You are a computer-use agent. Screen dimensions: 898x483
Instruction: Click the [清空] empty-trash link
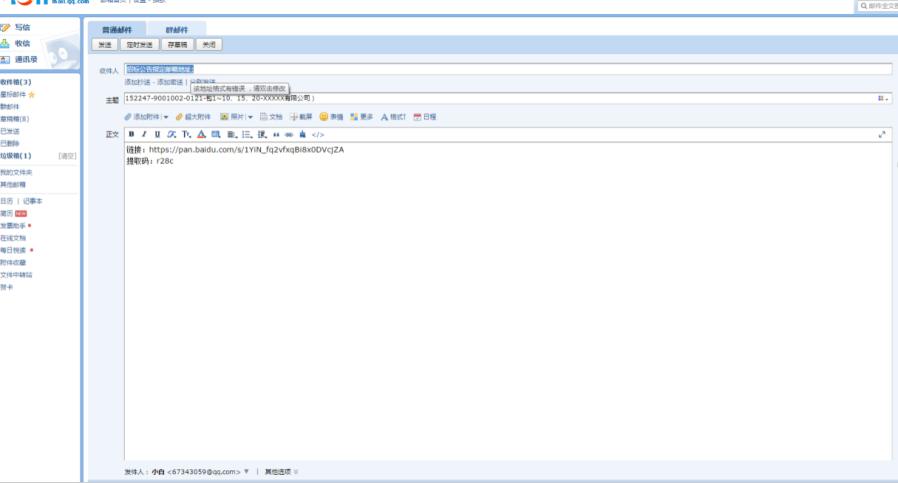click(67, 156)
